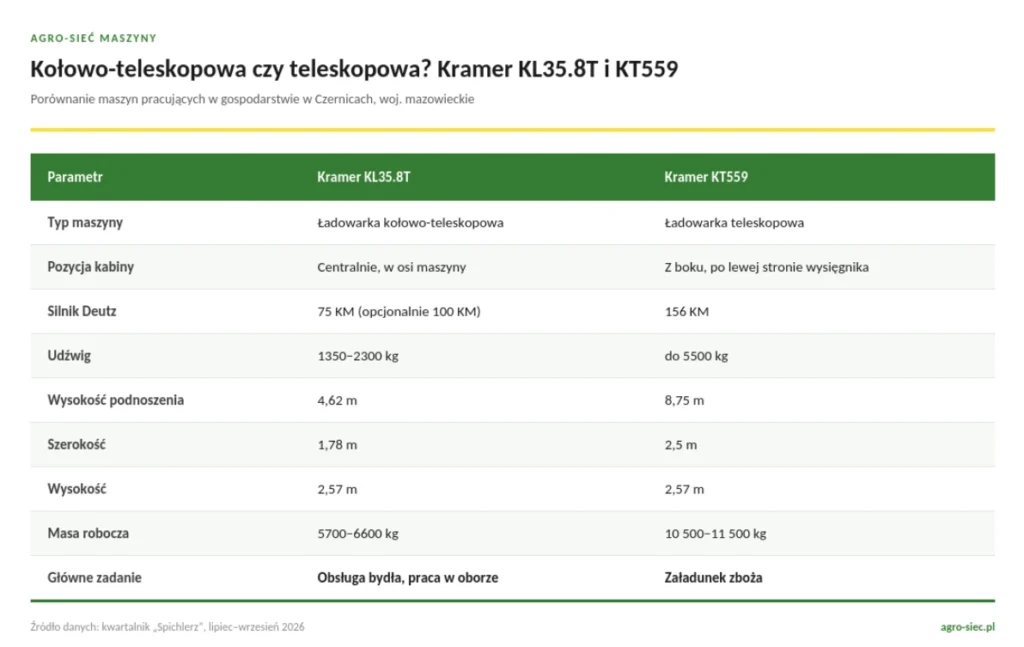
Task: Click the Pozycja kabiny row label
Action: [91, 267]
